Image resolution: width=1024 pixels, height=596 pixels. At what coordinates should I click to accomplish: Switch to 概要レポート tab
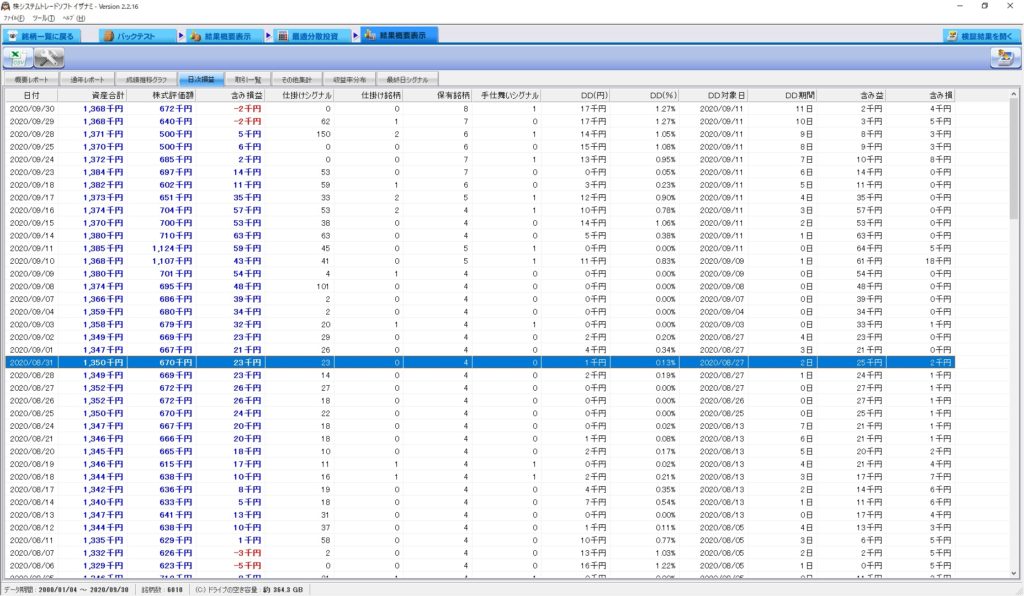tap(31, 78)
